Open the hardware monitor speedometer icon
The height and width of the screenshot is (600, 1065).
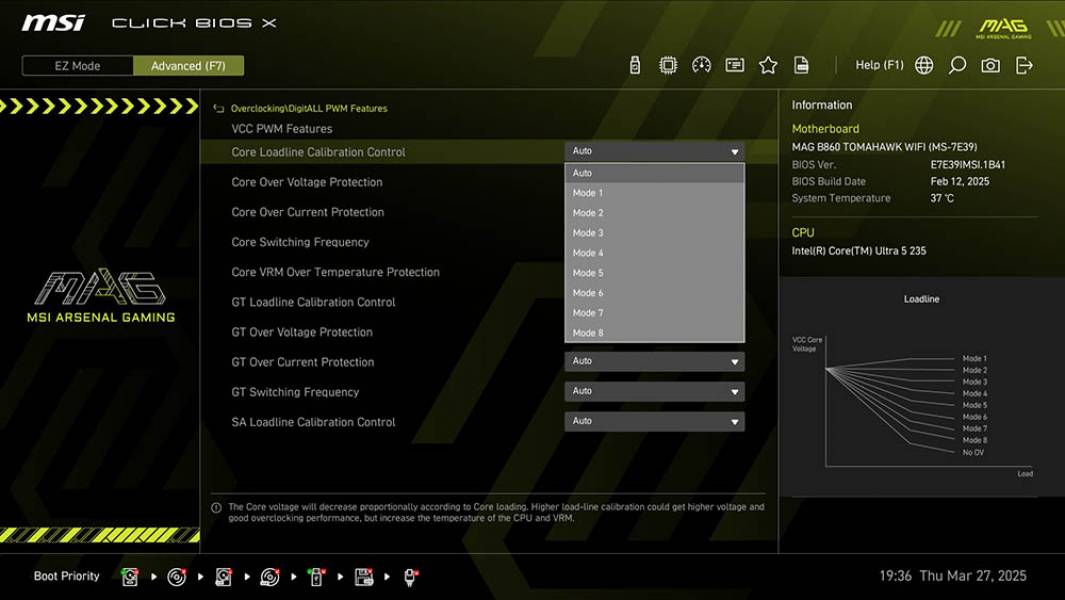pos(701,65)
